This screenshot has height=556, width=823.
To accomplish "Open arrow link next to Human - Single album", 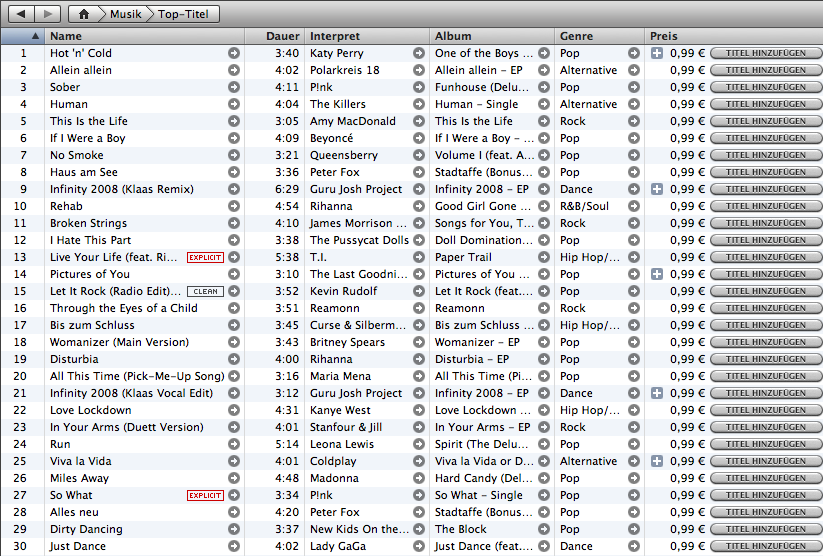I will (x=544, y=104).
